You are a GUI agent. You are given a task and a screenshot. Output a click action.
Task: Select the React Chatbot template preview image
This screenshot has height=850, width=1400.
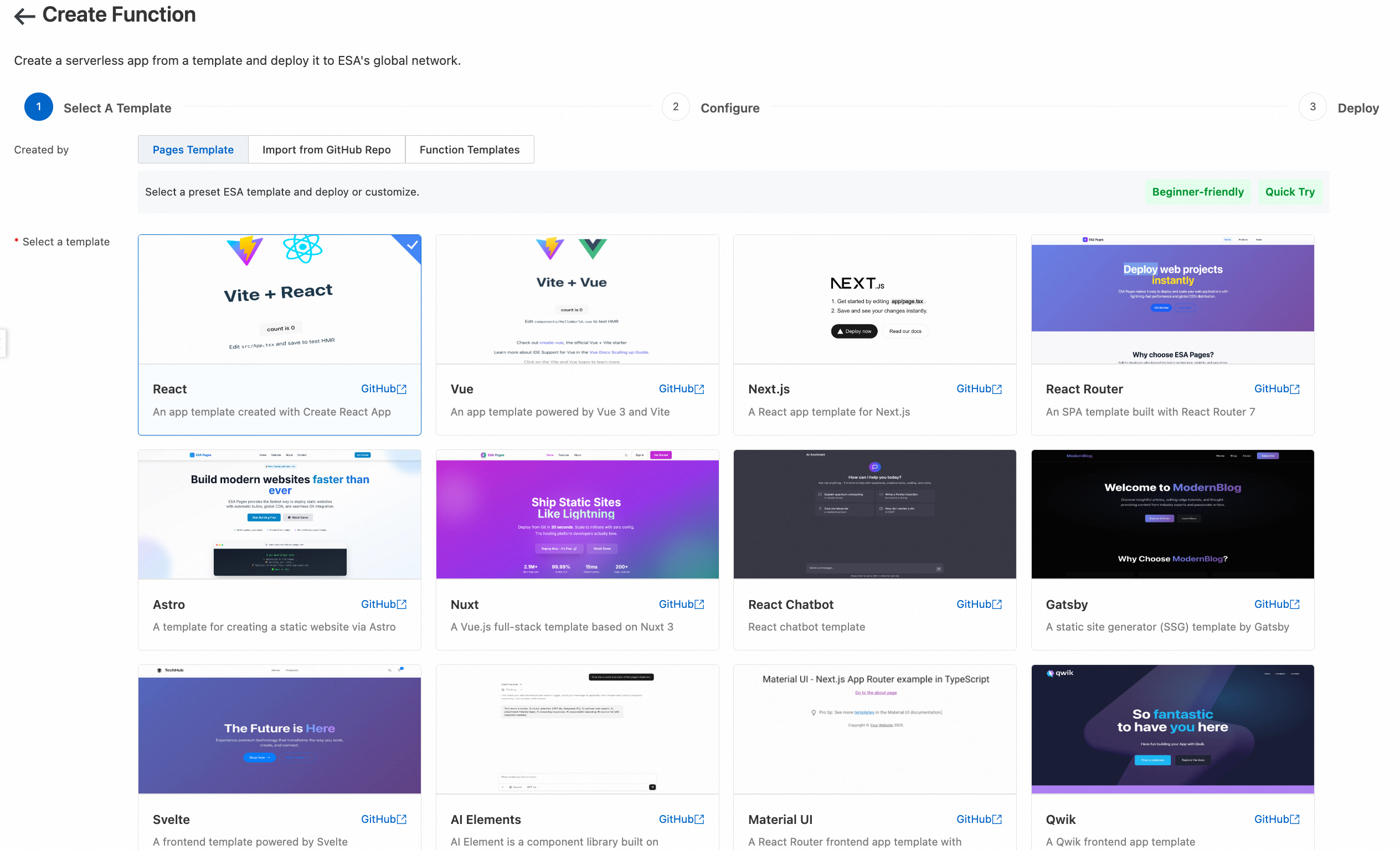[875, 515]
